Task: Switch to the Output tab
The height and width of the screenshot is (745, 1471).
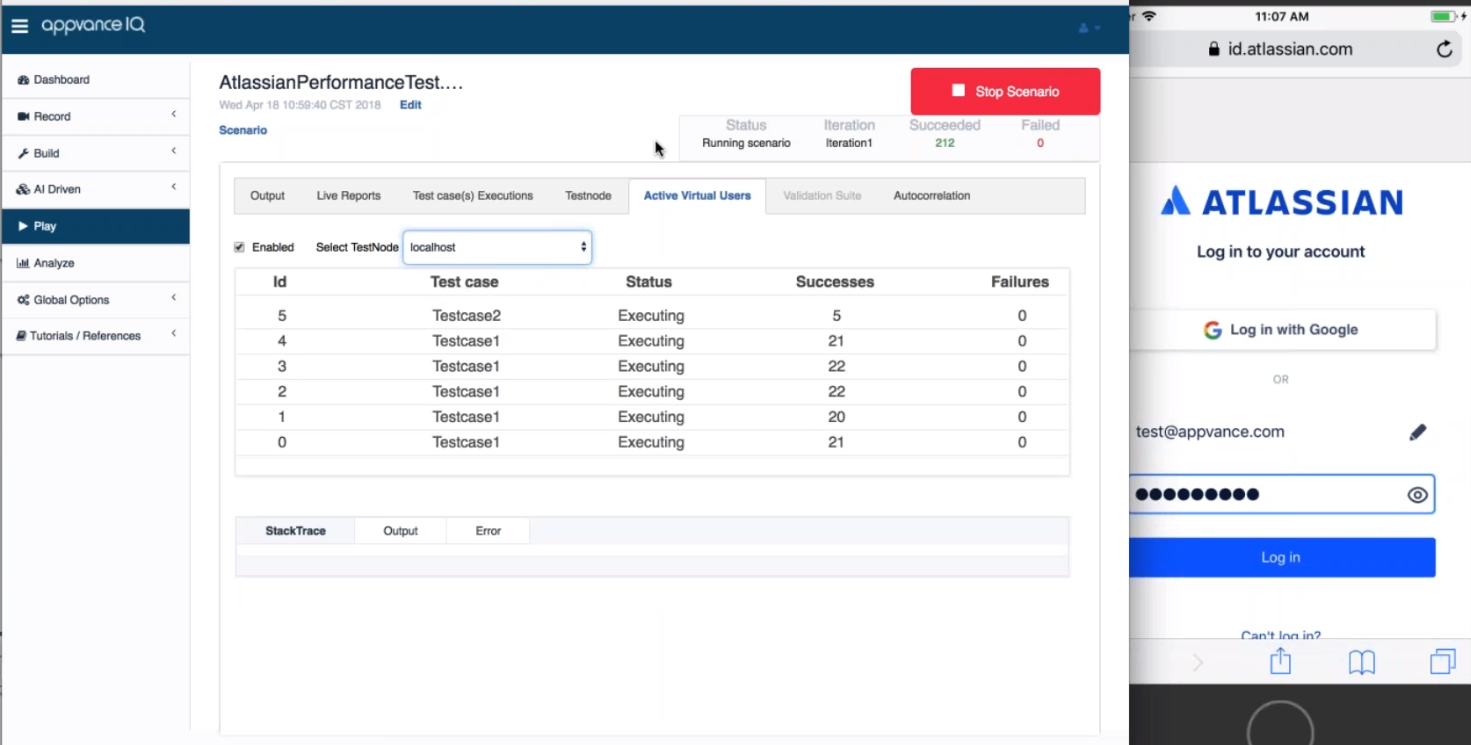Action: pyautogui.click(x=267, y=196)
